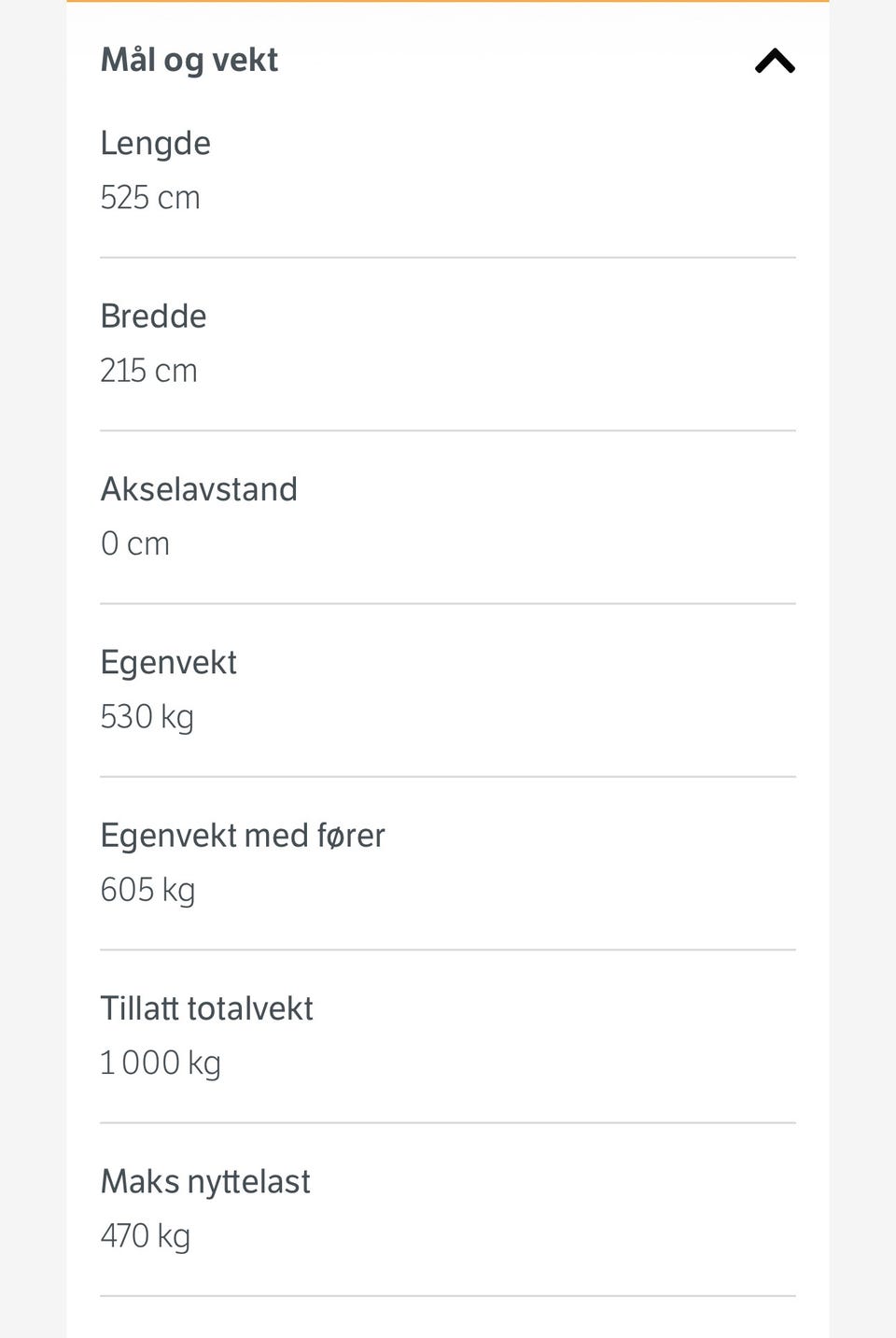The height and width of the screenshot is (1338, 896).
Task: Select the Egenvekt label above 530 kg
Action: click(x=168, y=662)
